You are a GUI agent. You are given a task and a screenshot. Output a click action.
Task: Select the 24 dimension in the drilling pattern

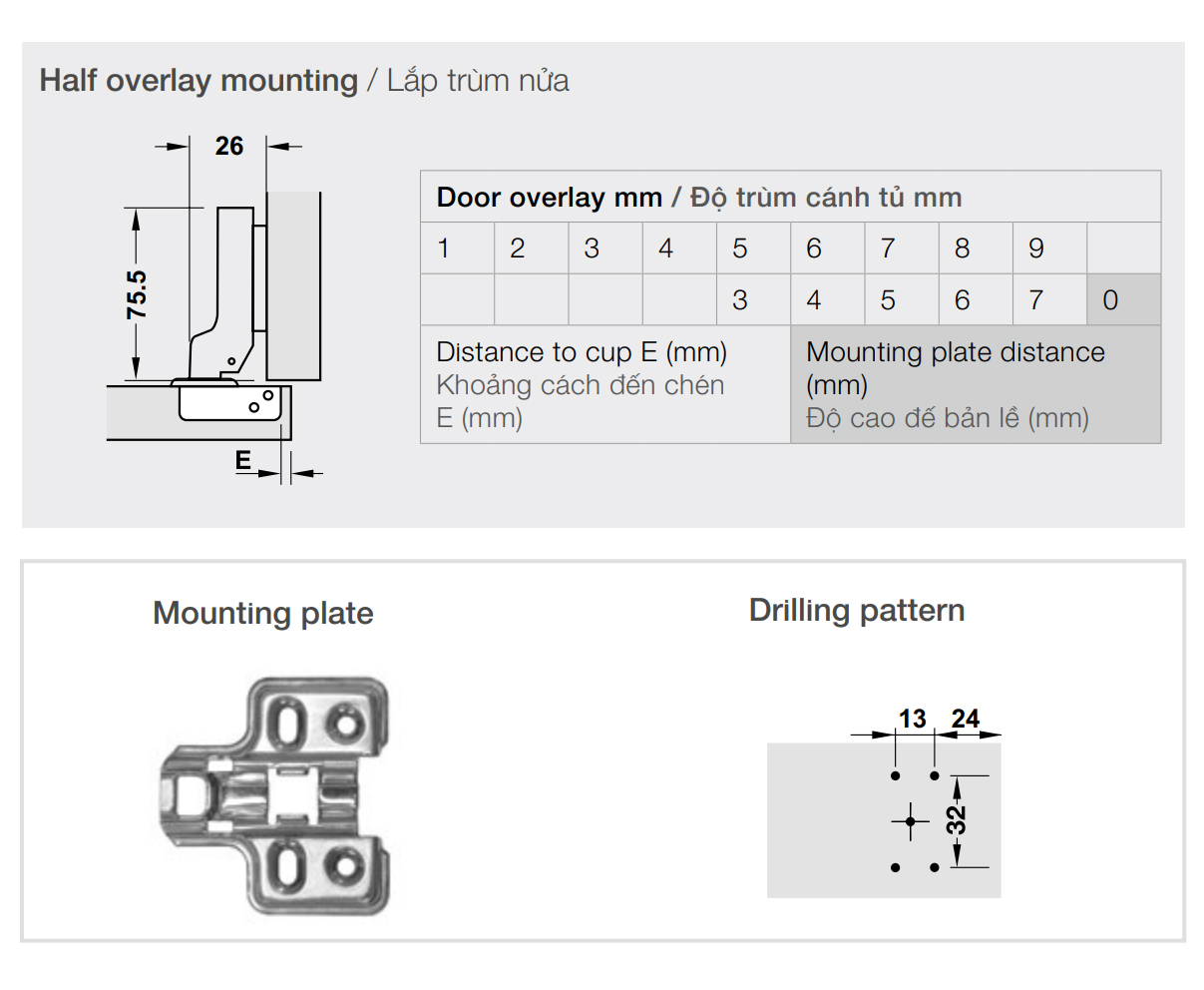point(965,719)
